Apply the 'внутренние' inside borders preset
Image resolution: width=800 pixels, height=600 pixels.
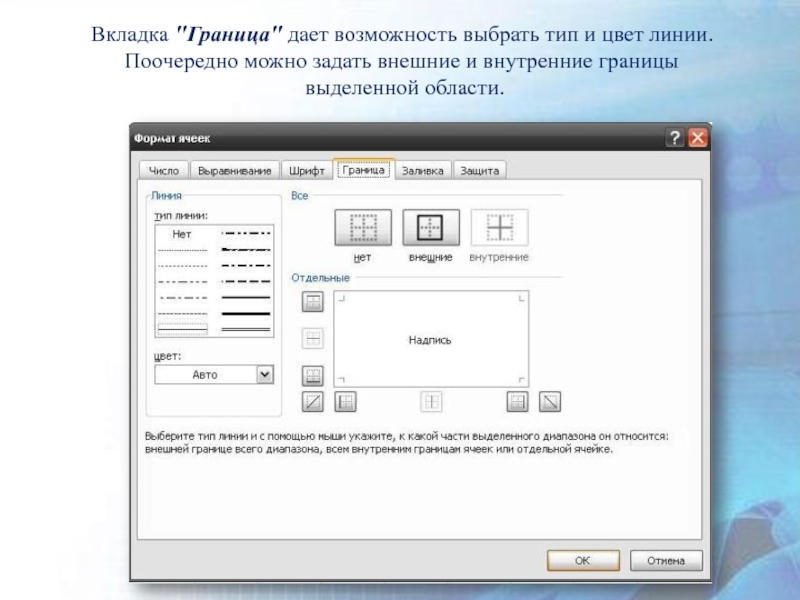[x=499, y=228]
